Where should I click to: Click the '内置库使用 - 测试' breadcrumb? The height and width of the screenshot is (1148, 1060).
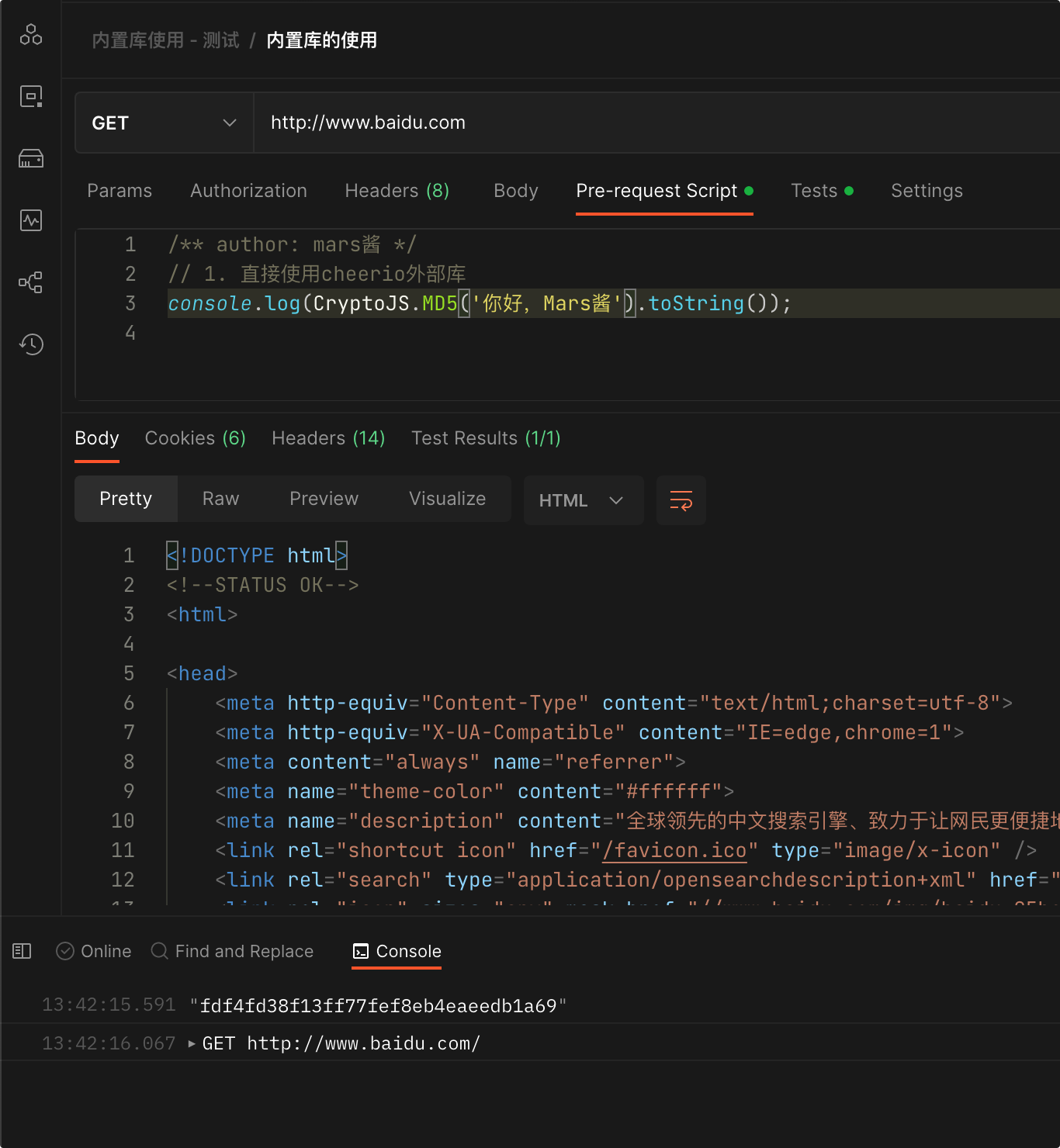(x=165, y=40)
